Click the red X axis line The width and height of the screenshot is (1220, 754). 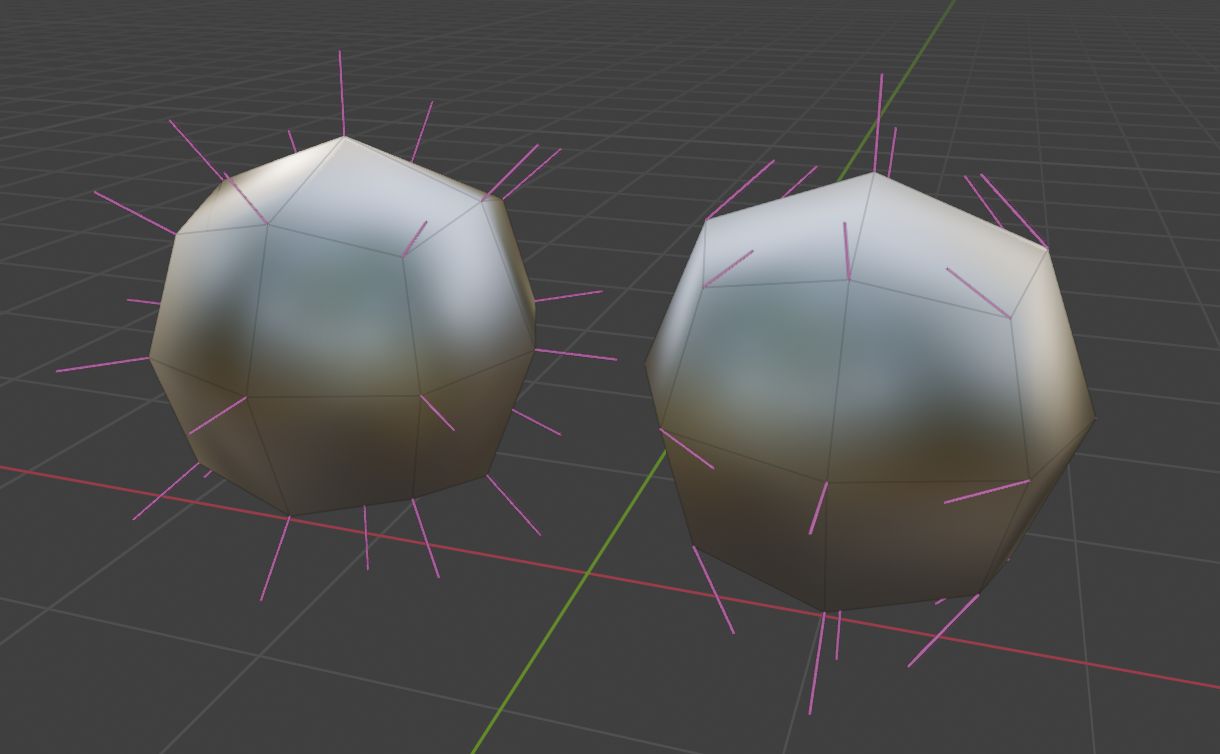point(1100,665)
